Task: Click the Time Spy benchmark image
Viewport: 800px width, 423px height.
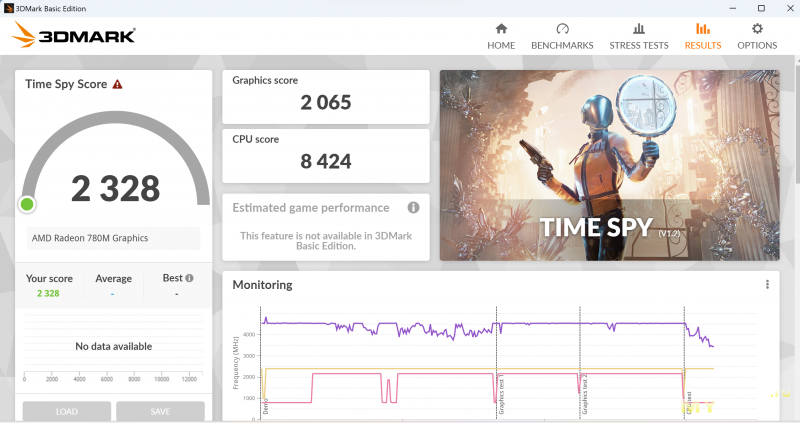Action: pyautogui.click(x=610, y=165)
